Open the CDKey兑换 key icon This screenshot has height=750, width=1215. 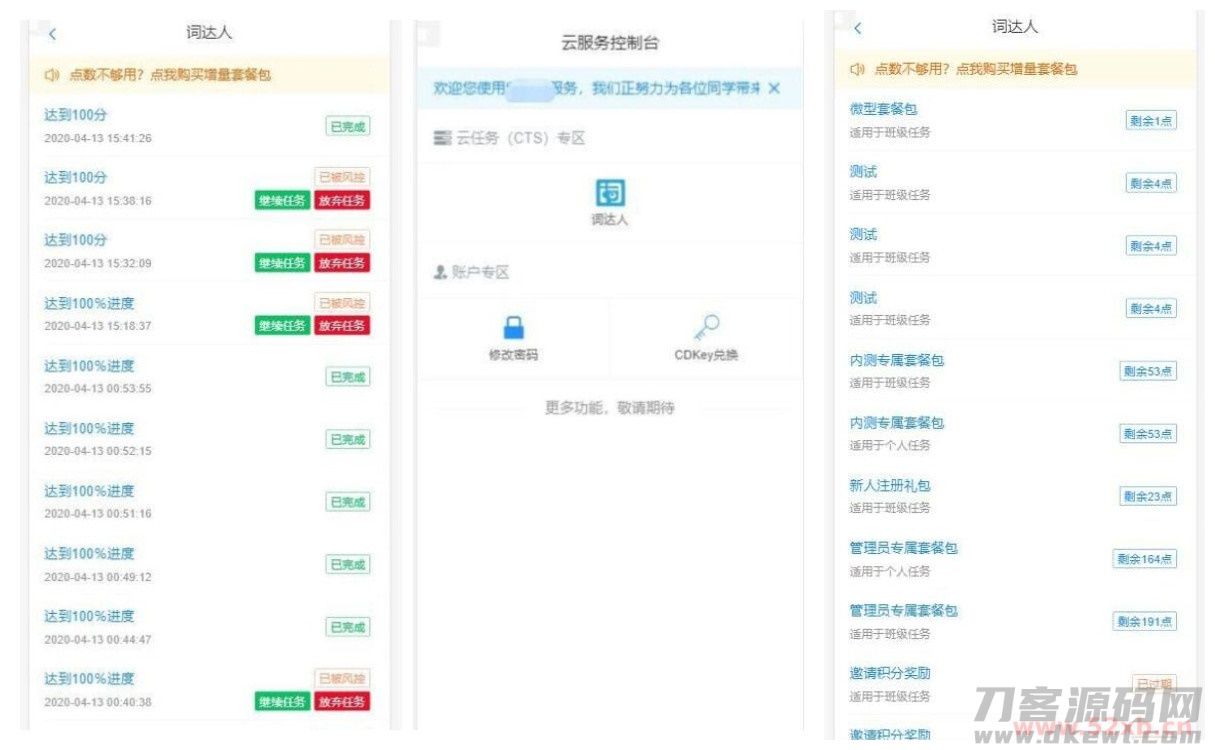pyautogui.click(x=706, y=328)
